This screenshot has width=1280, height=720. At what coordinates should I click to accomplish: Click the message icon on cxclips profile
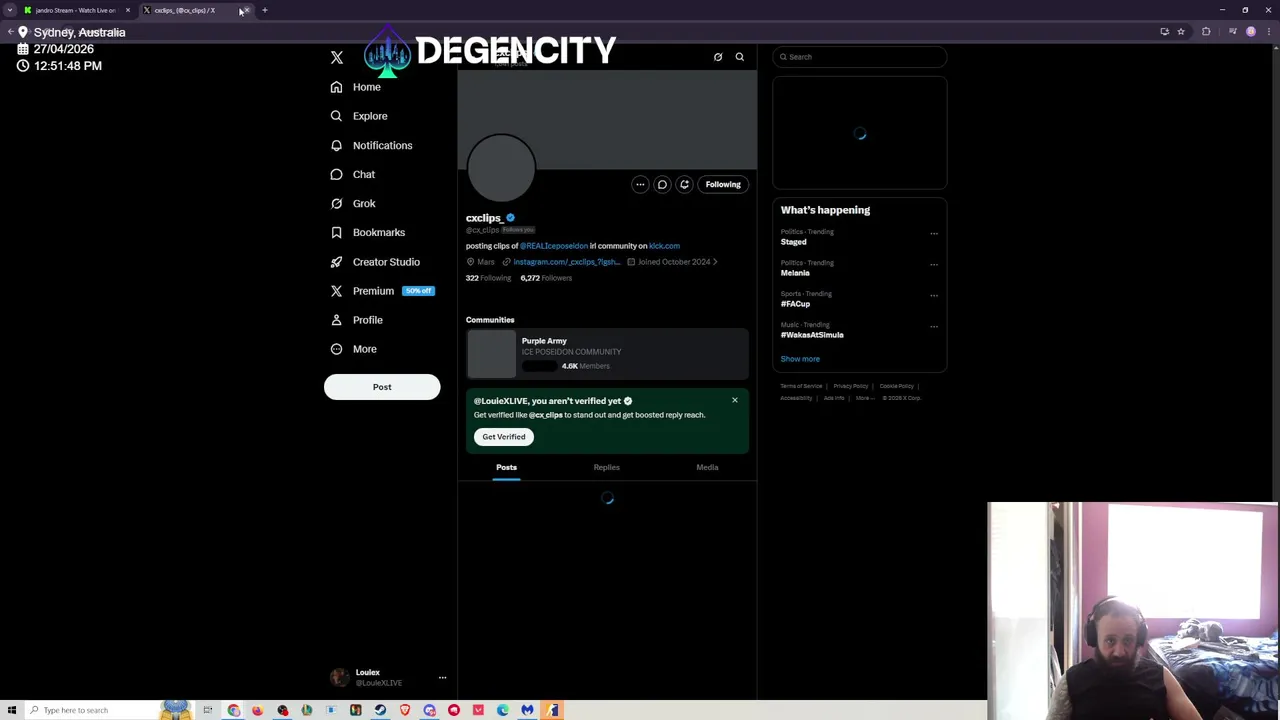662,184
